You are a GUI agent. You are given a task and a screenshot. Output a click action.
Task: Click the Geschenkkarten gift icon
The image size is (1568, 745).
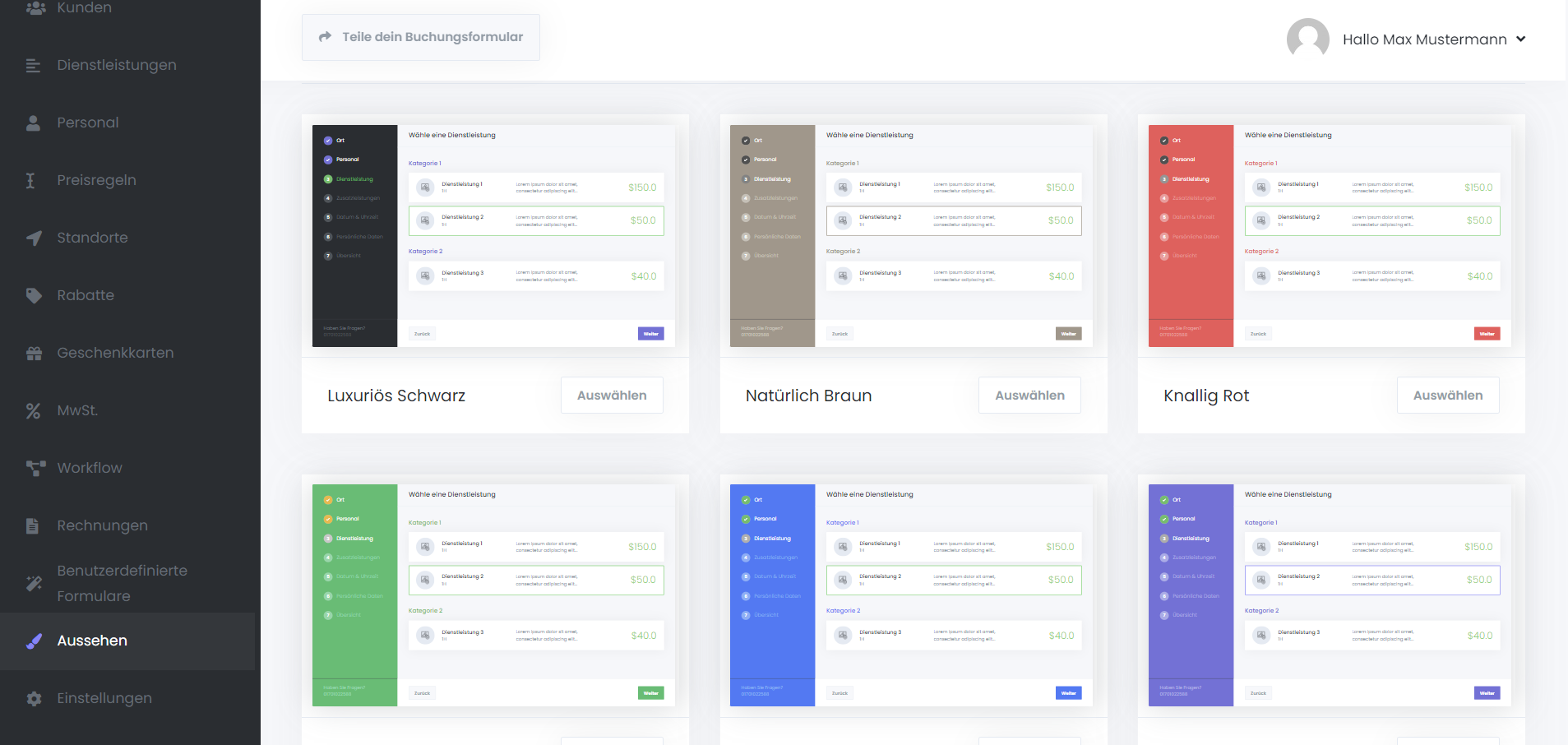click(x=33, y=354)
